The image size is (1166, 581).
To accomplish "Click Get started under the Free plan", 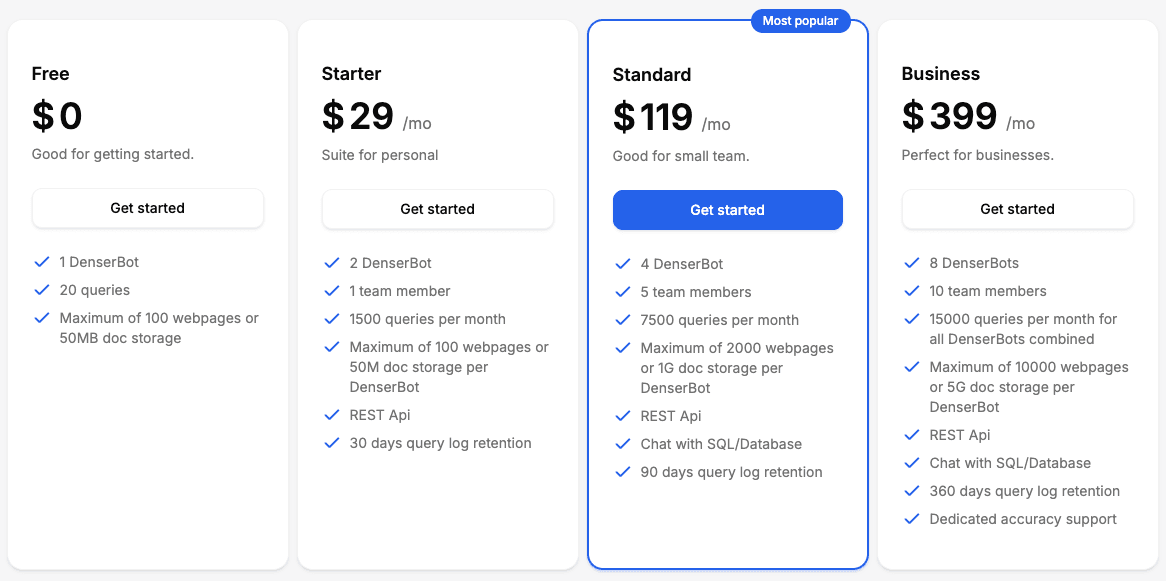I will pos(147,208).
